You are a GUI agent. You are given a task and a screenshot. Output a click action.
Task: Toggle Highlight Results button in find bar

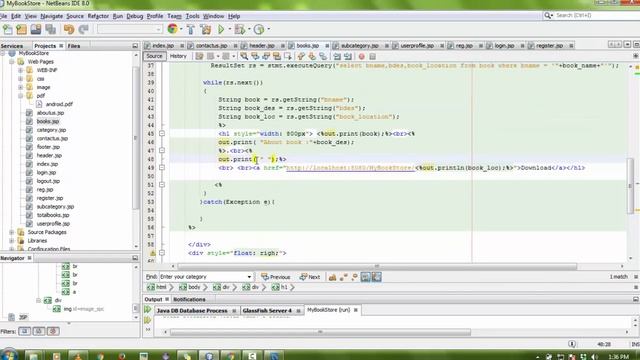tap(365, 277)
